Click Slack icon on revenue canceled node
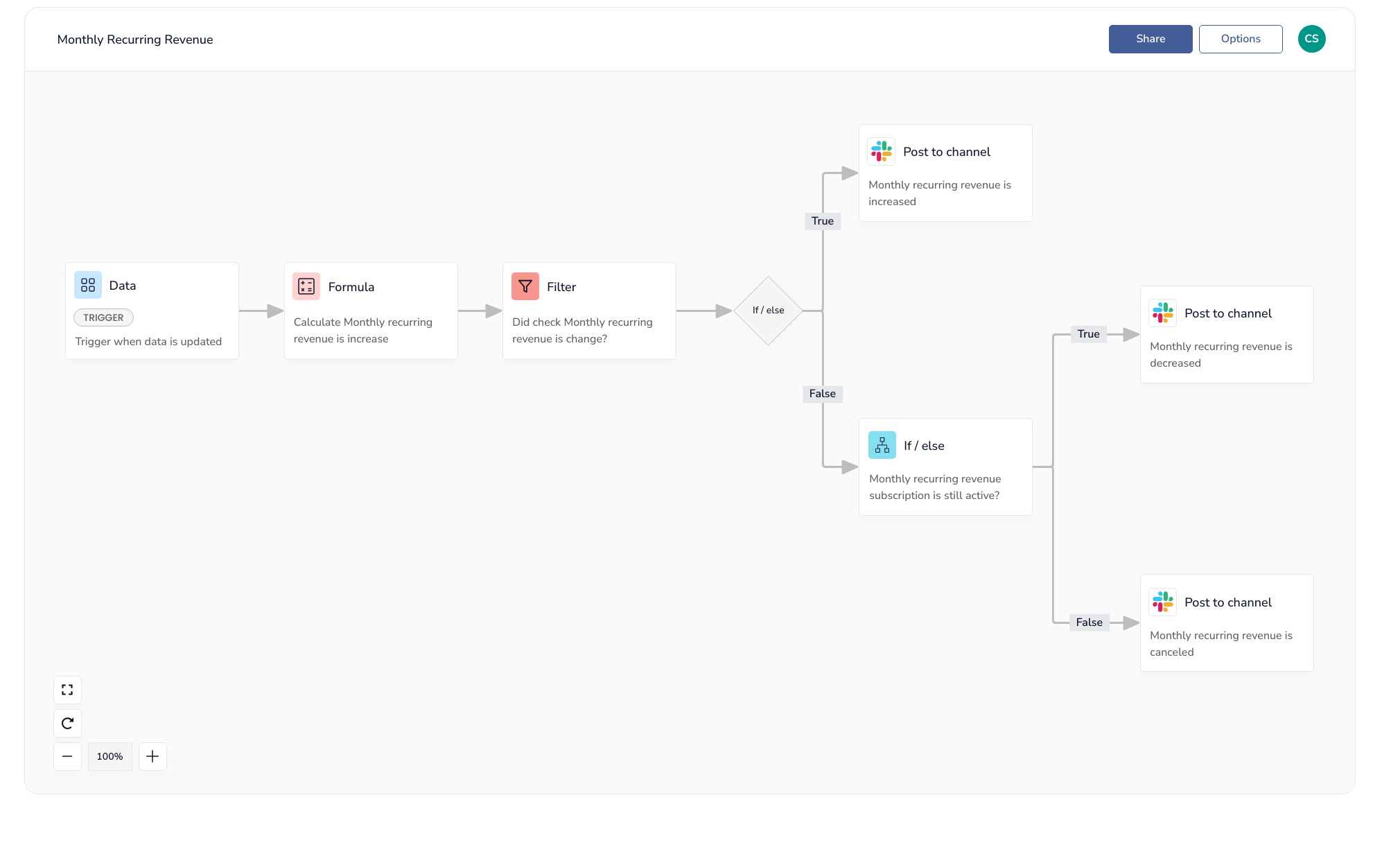The width and height of the screenshot is (1400, 863). pyautogui.click(x=1162, y=602)
